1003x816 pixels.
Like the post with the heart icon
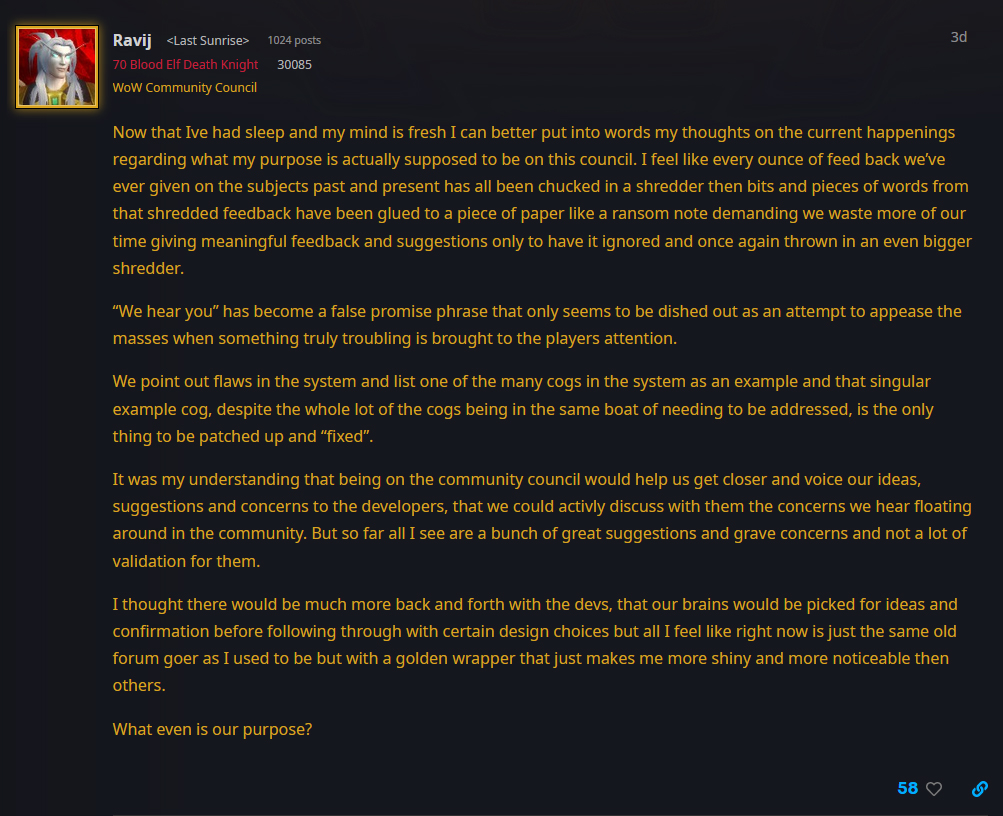934,788
